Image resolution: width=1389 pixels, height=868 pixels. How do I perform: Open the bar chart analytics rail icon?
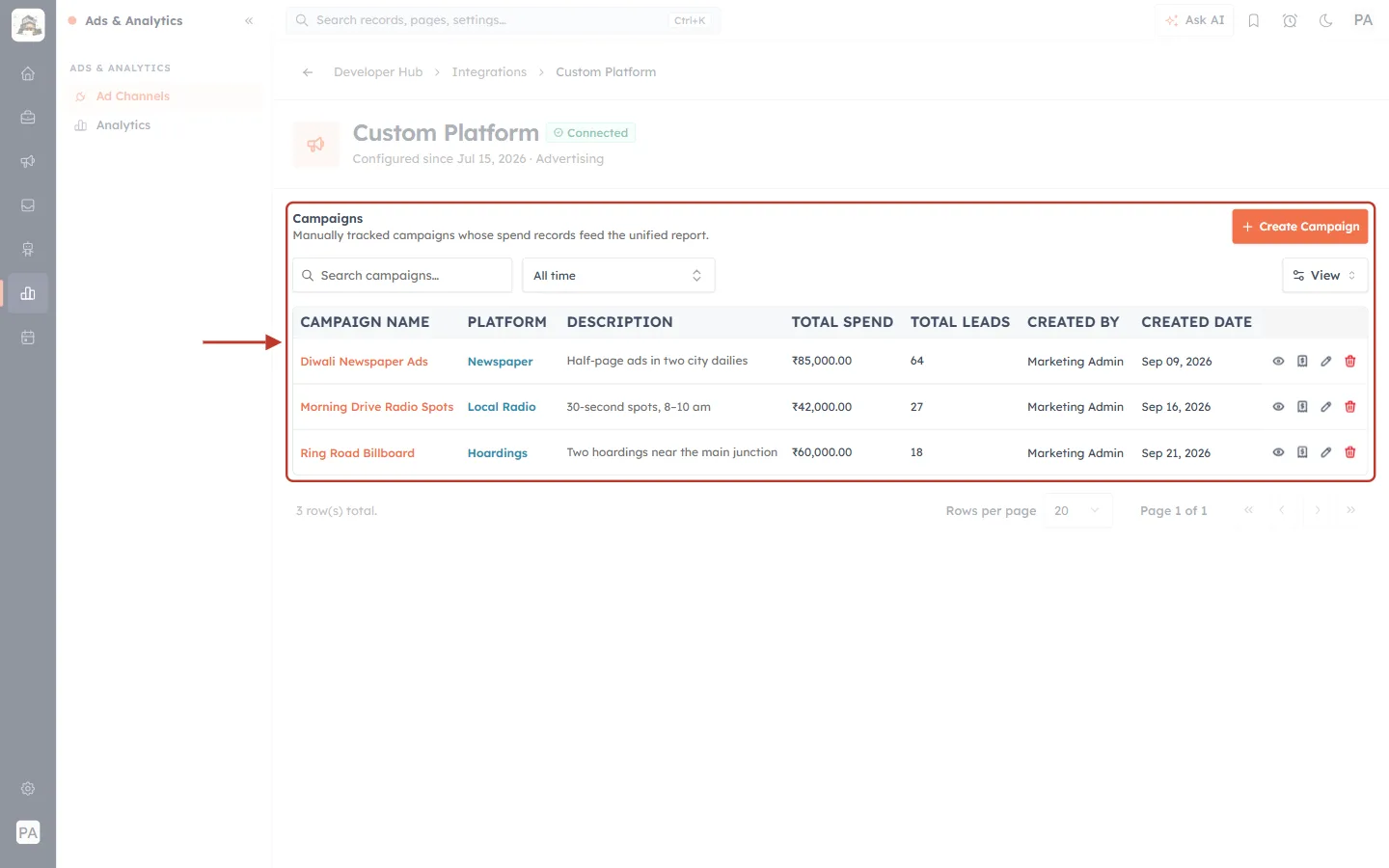click(28, 293)
